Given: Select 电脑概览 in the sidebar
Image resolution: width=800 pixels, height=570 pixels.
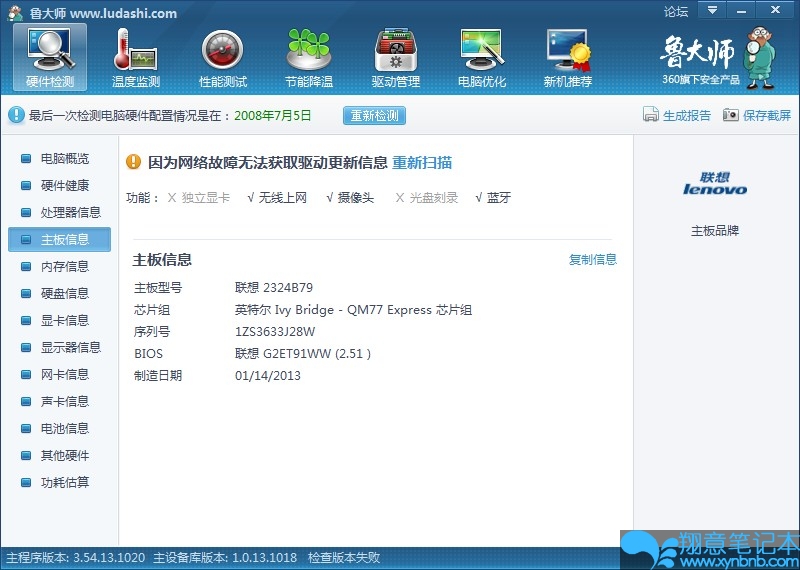Looking at the screenshot, I should (x=64, y=158).
